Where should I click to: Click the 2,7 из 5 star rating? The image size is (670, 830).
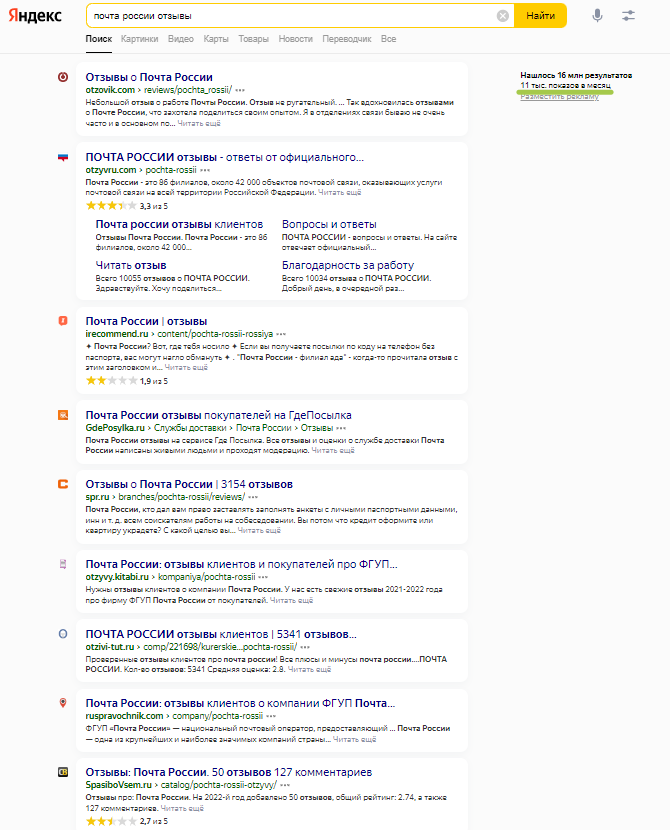[127, 821]
